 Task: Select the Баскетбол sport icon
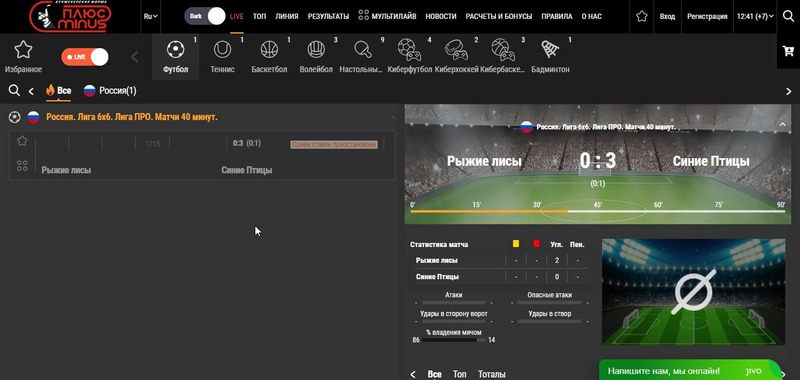[269, 57]
